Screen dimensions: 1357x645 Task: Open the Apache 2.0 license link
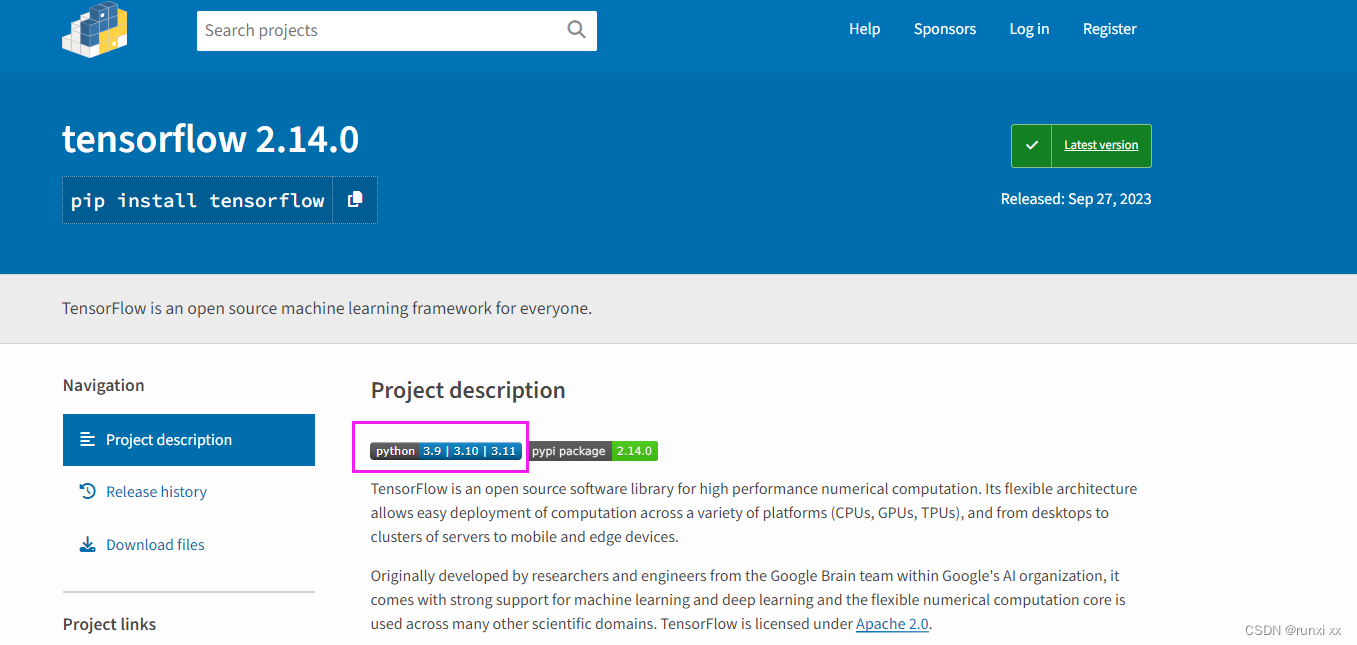[892, 624]
